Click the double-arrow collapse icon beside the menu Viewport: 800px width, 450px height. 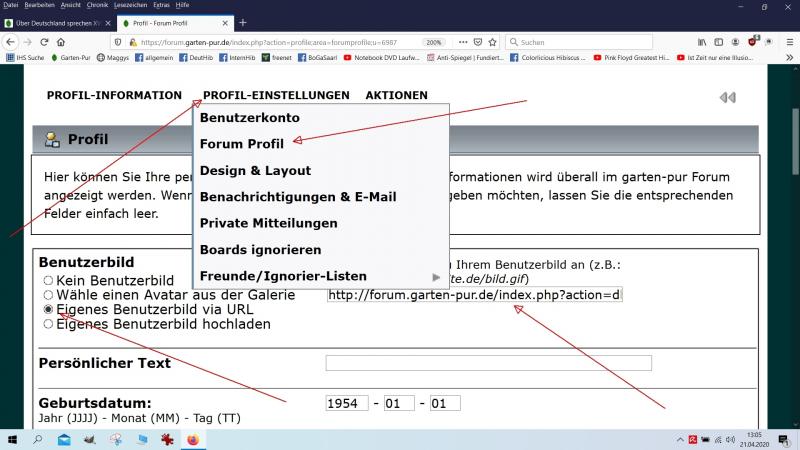click(x=727, y=97)
